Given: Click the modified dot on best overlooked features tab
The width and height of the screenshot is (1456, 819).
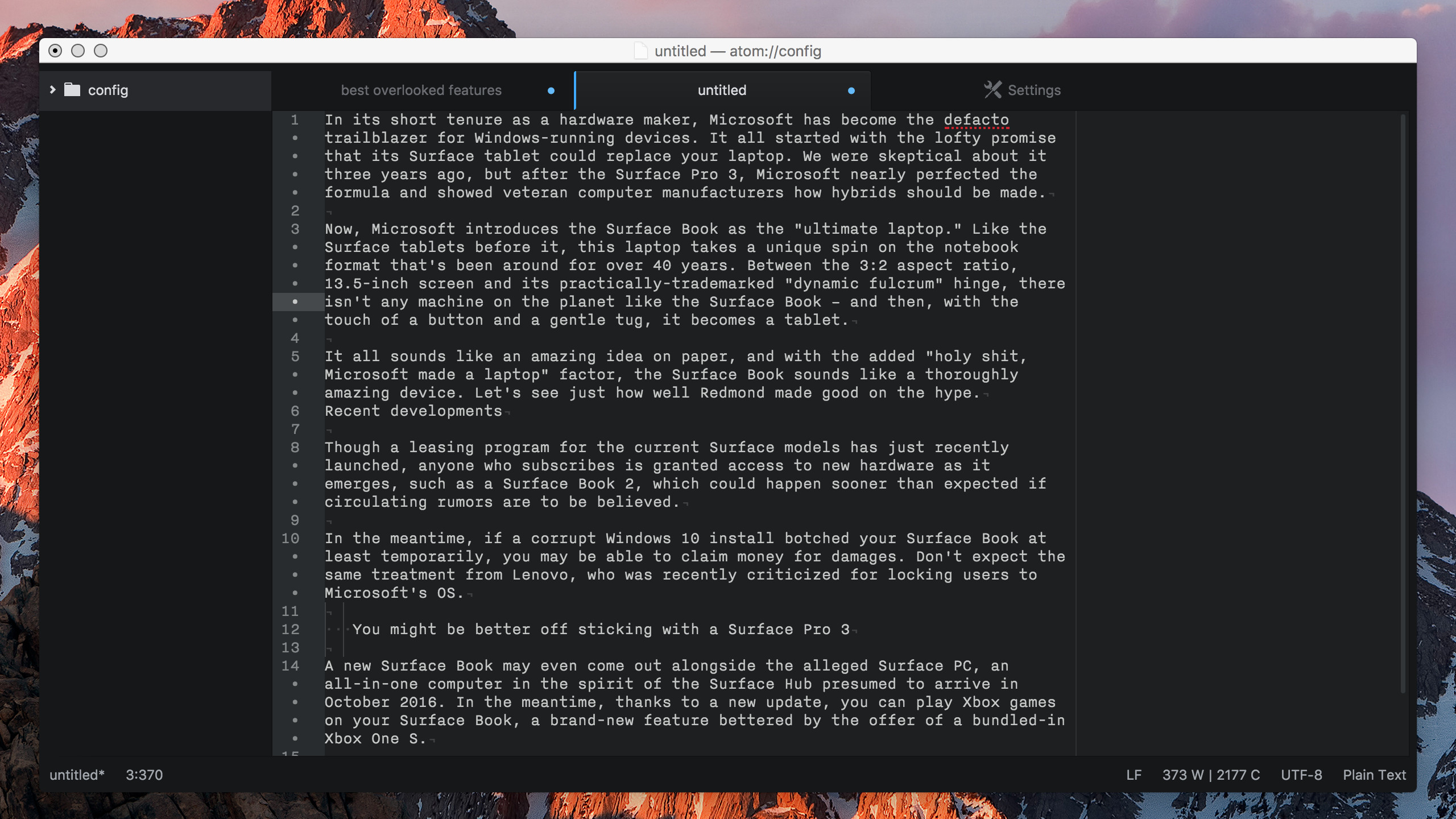Looking at the screenshot, I should (551, 90).
